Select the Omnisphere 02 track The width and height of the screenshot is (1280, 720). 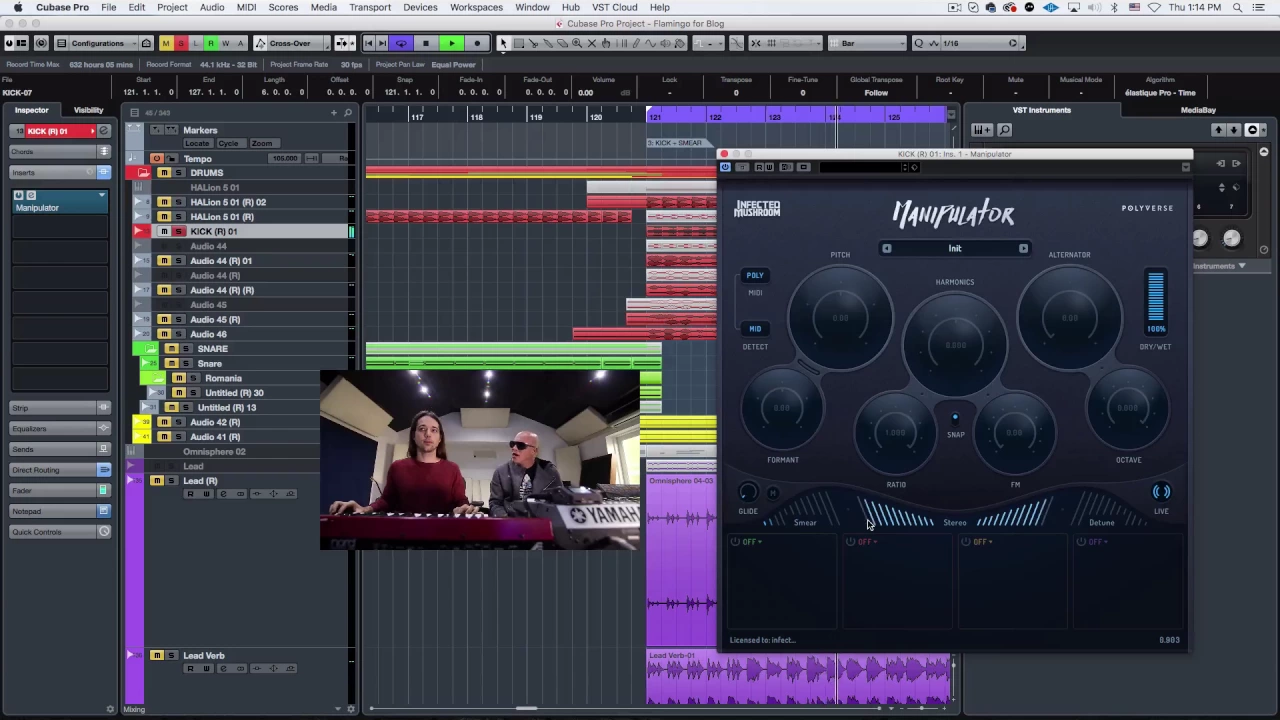[x=214, y=452]
